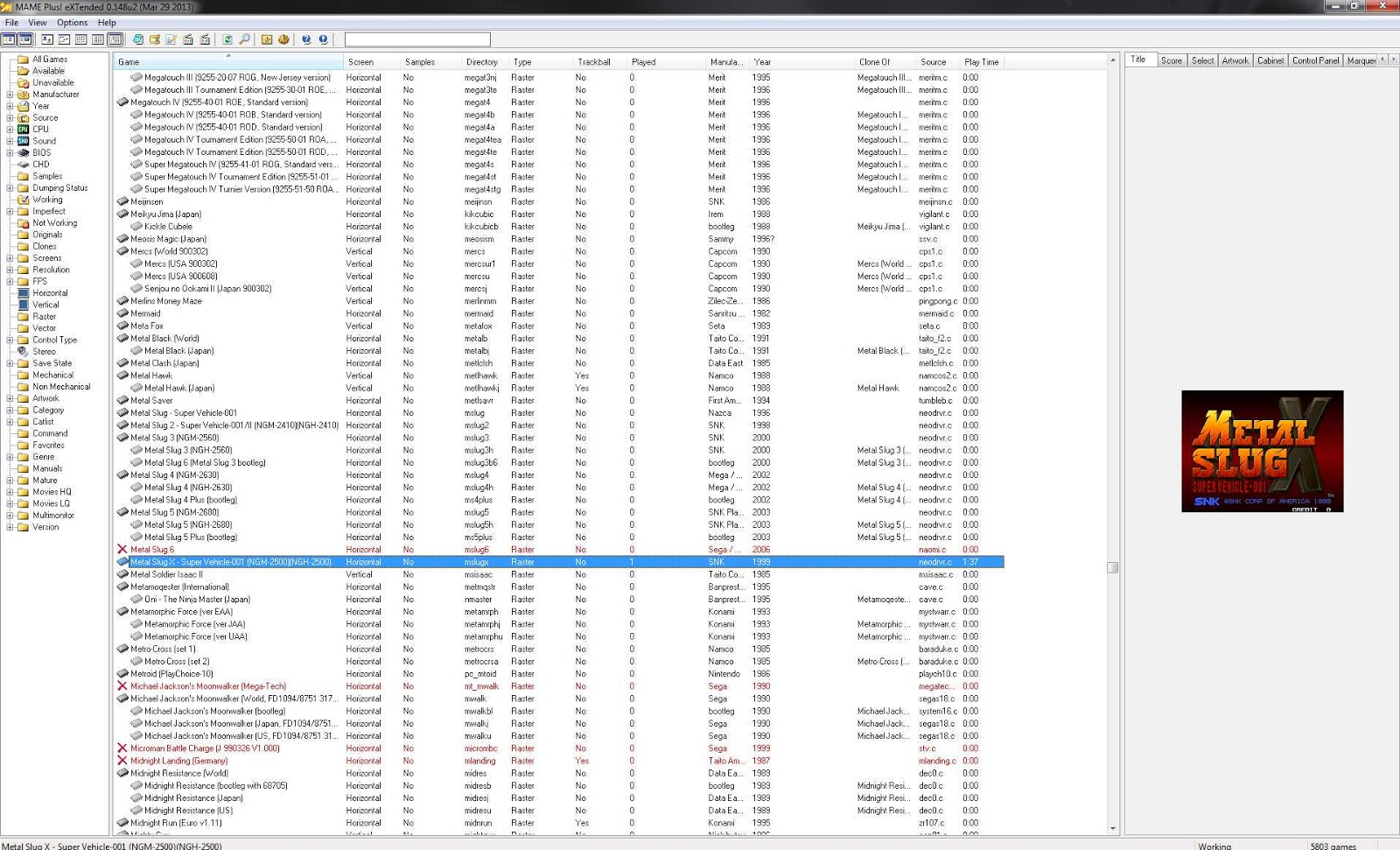
Task: Click the blue question mark help icon
Action: [x=306, y=39]
